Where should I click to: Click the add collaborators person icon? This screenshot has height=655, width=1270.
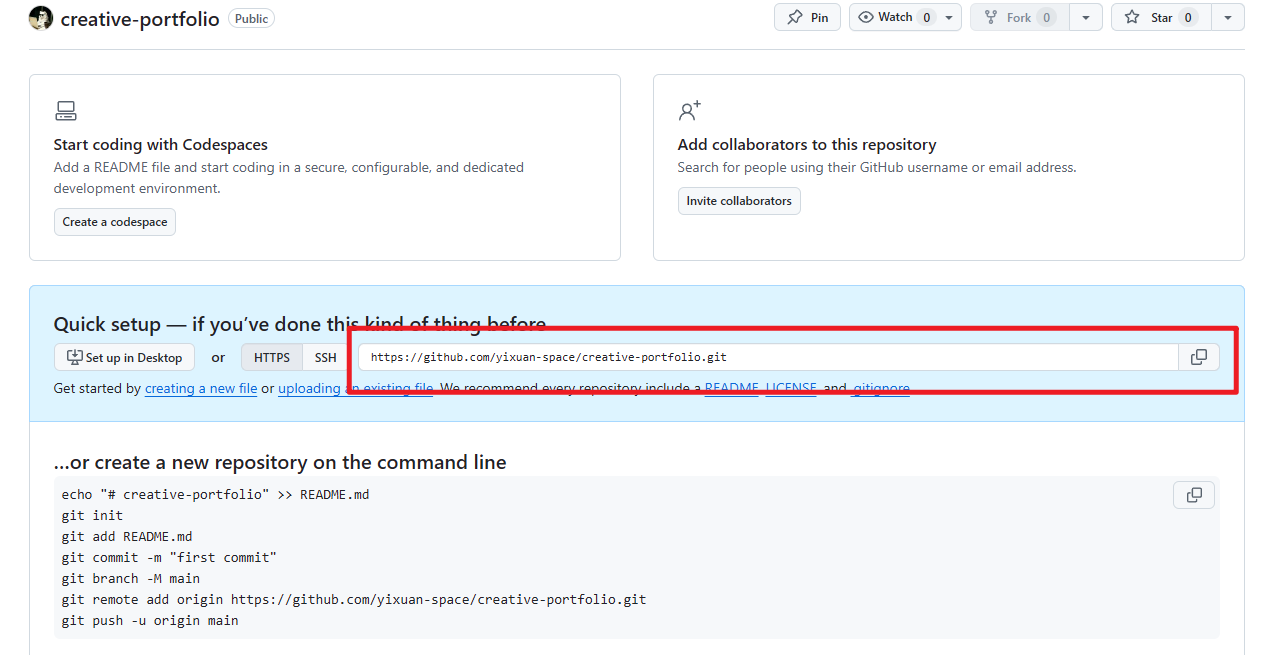coord(689,110)
